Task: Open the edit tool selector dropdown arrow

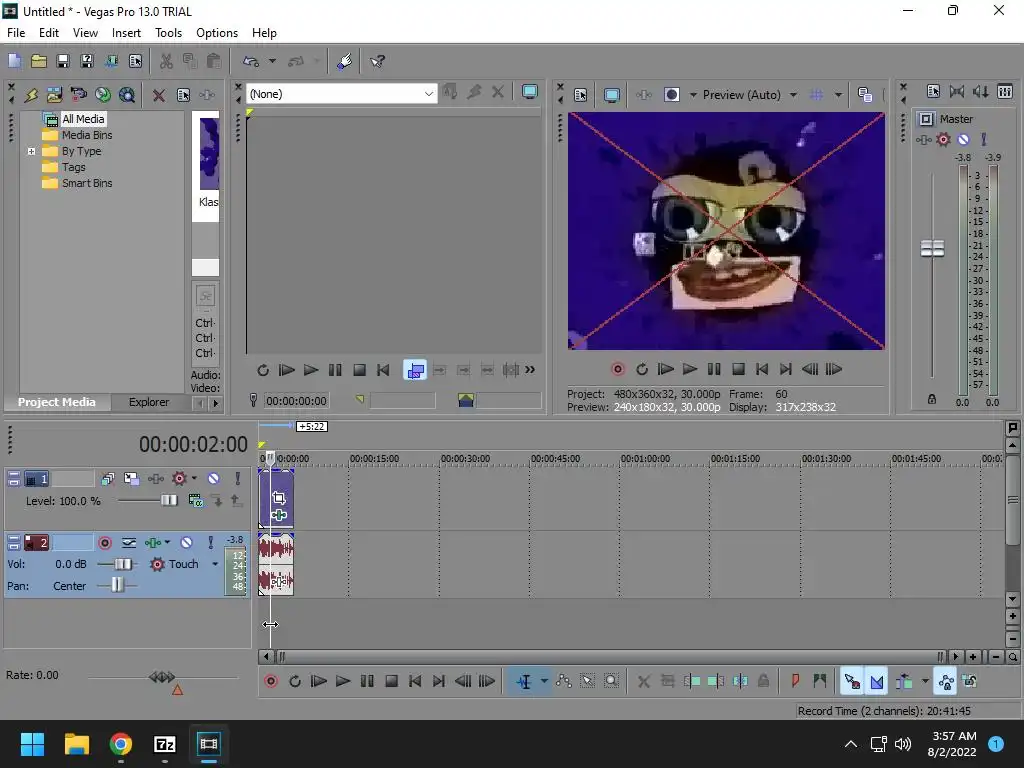Action: pos(543,682)
